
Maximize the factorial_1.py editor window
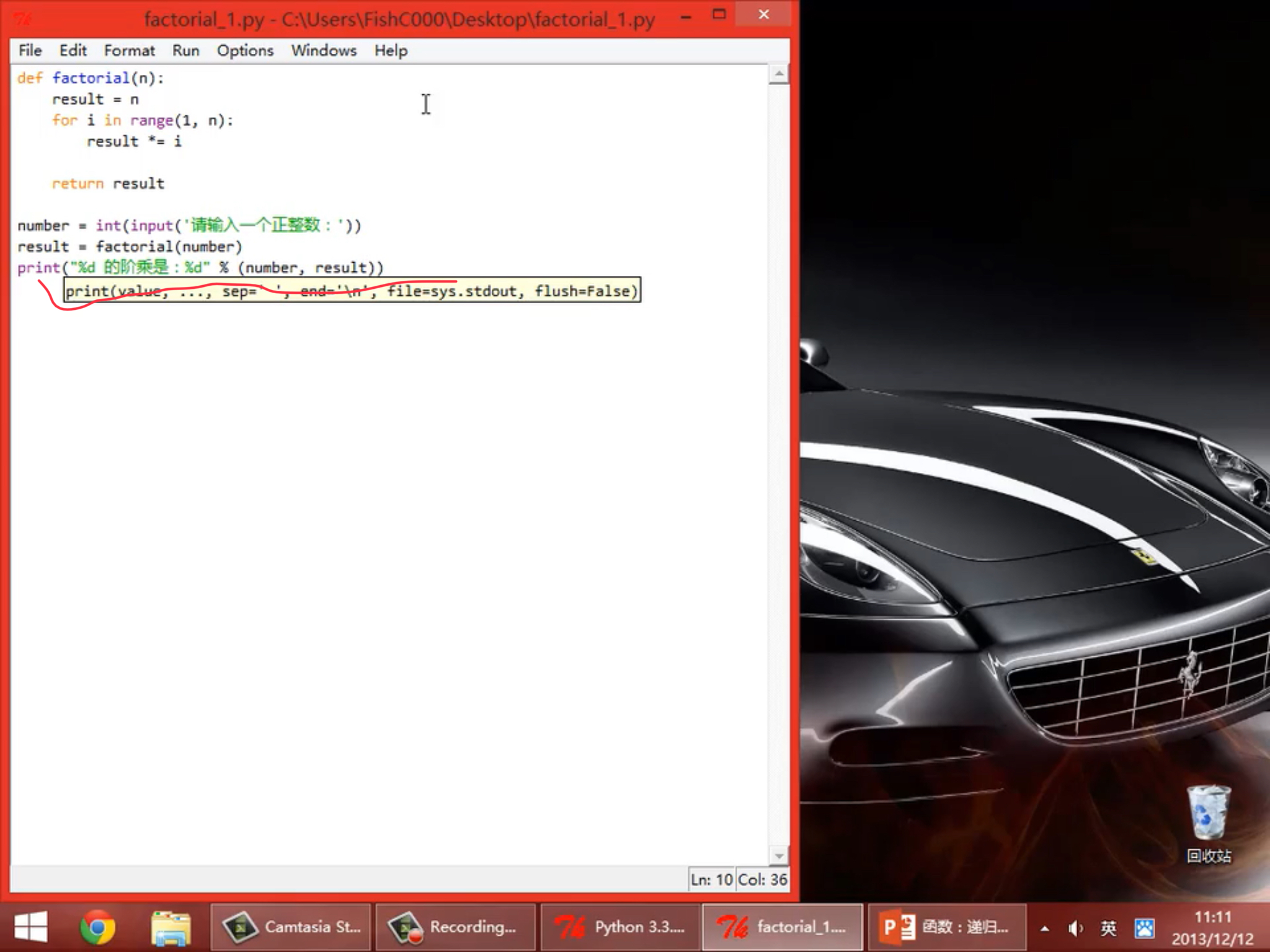tap(719, 15)
